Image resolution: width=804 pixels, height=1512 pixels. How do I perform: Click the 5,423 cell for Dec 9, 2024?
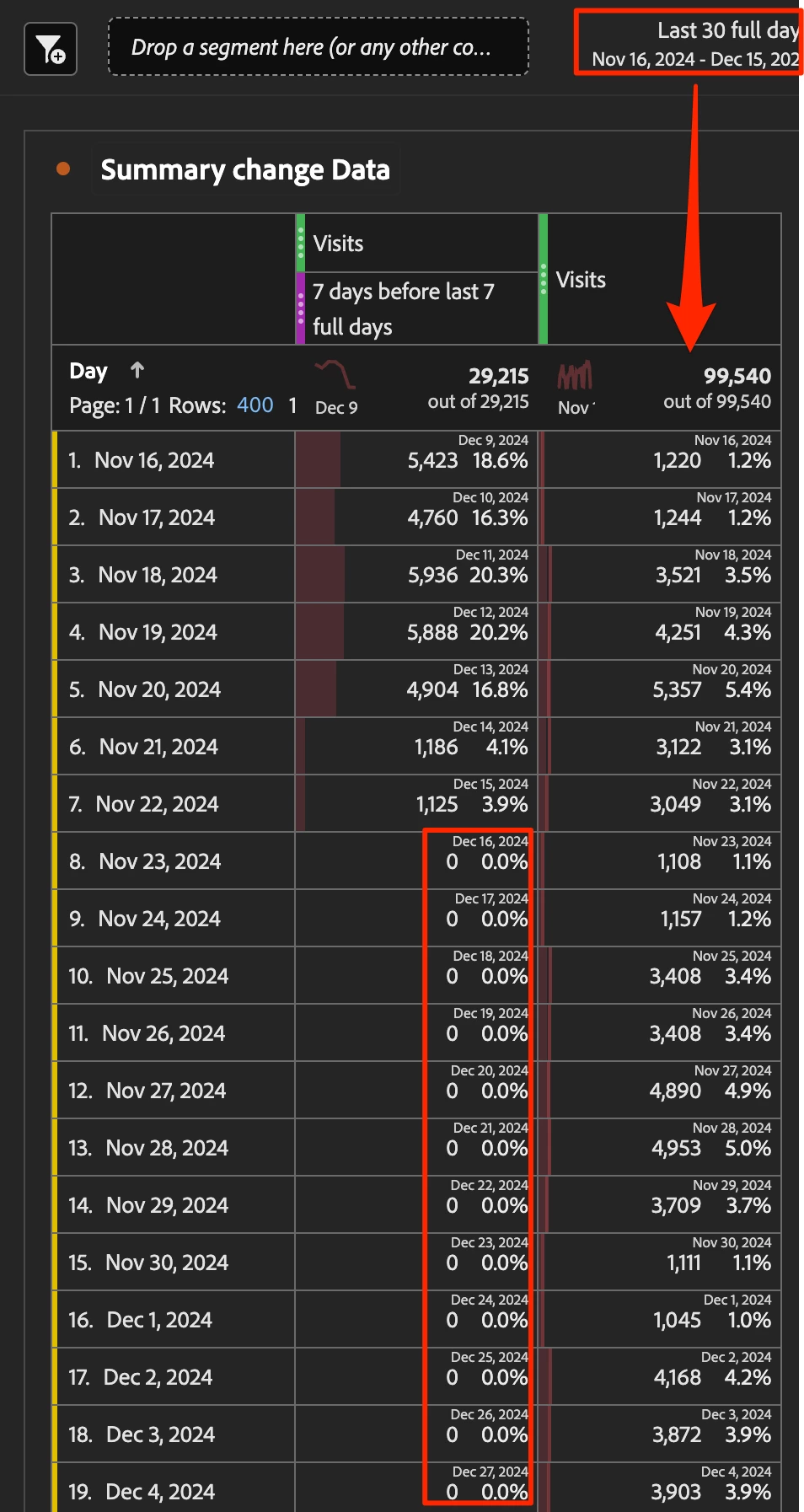point(416,460)
